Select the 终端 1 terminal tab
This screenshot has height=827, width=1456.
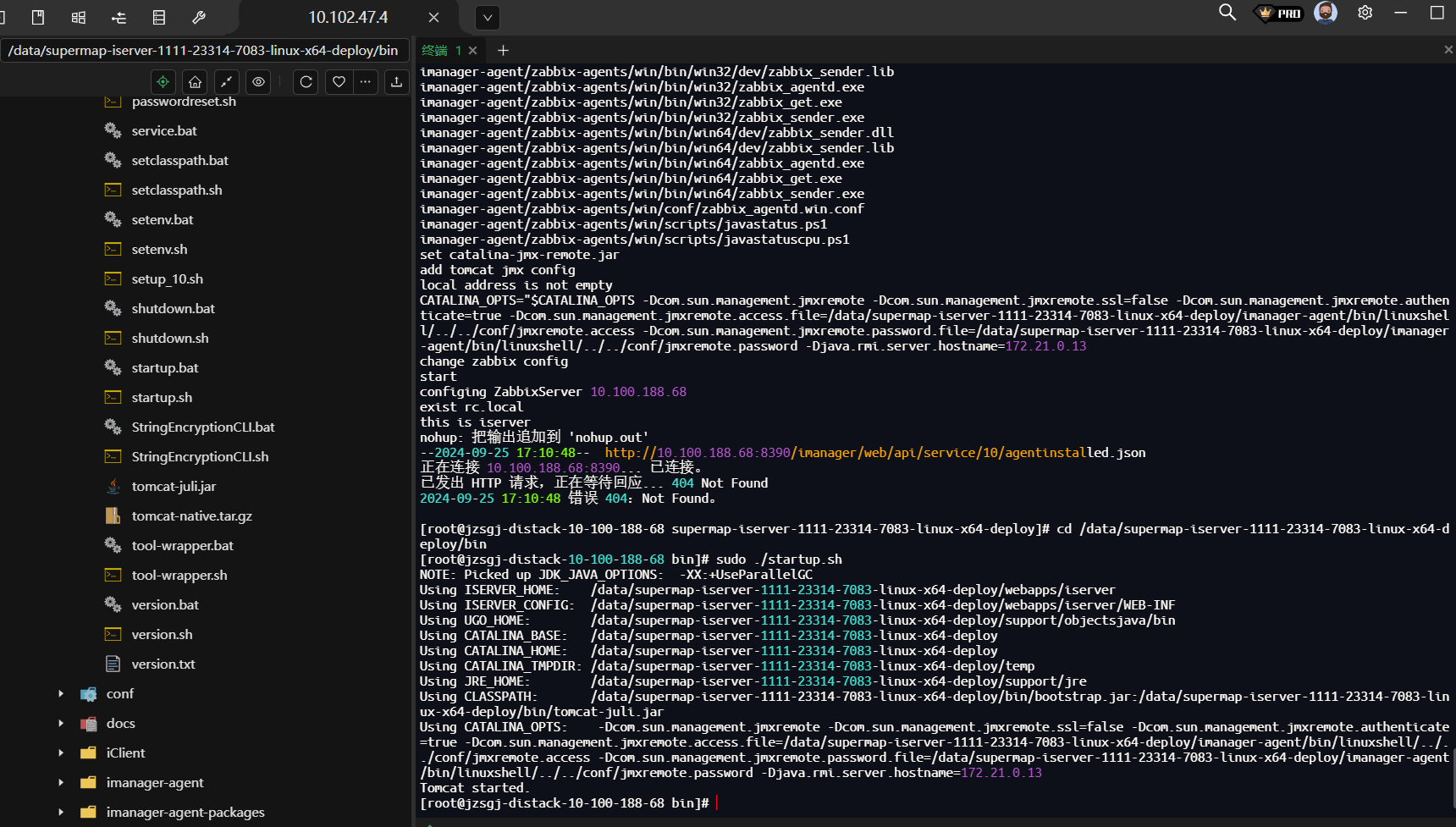441,51
